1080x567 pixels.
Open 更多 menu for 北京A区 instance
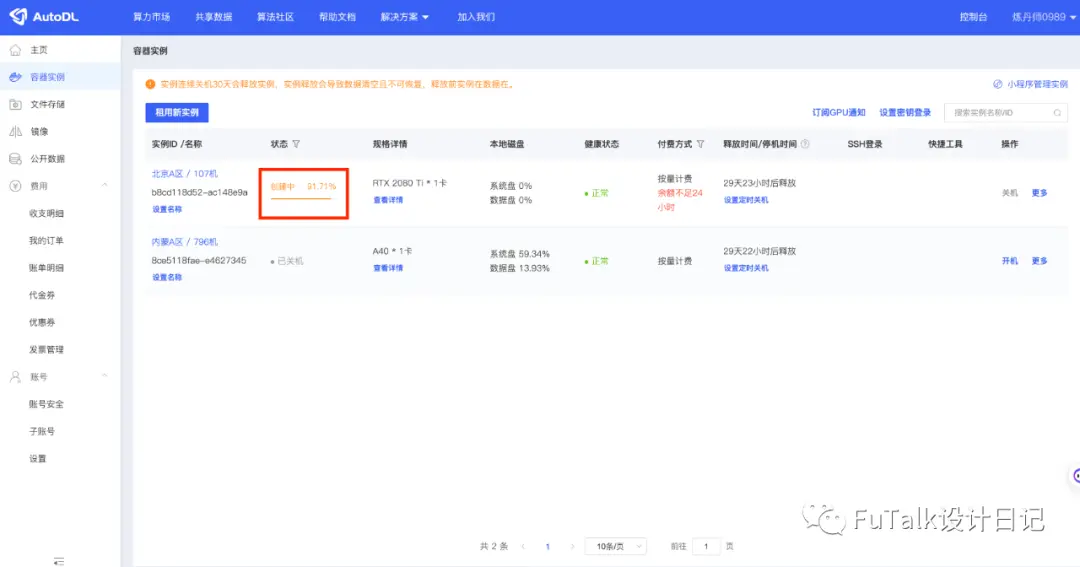(1039, 193)
